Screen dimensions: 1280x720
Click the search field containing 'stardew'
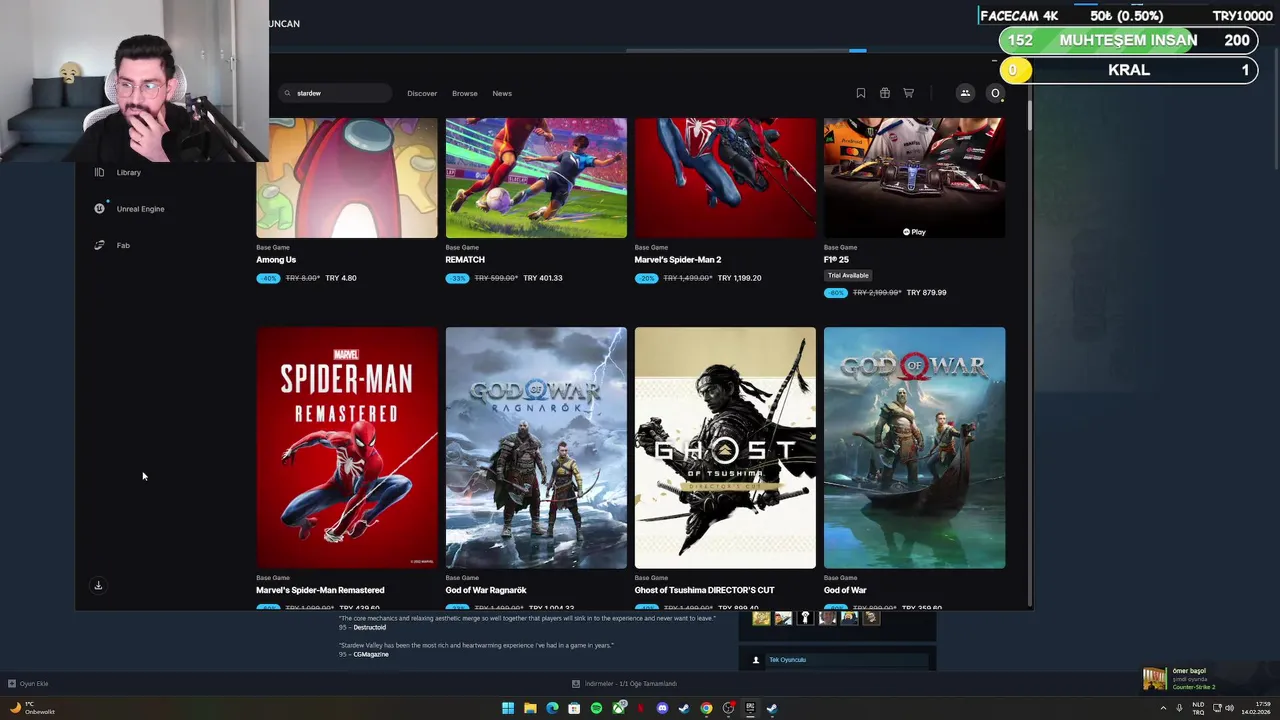pos(336,93)
